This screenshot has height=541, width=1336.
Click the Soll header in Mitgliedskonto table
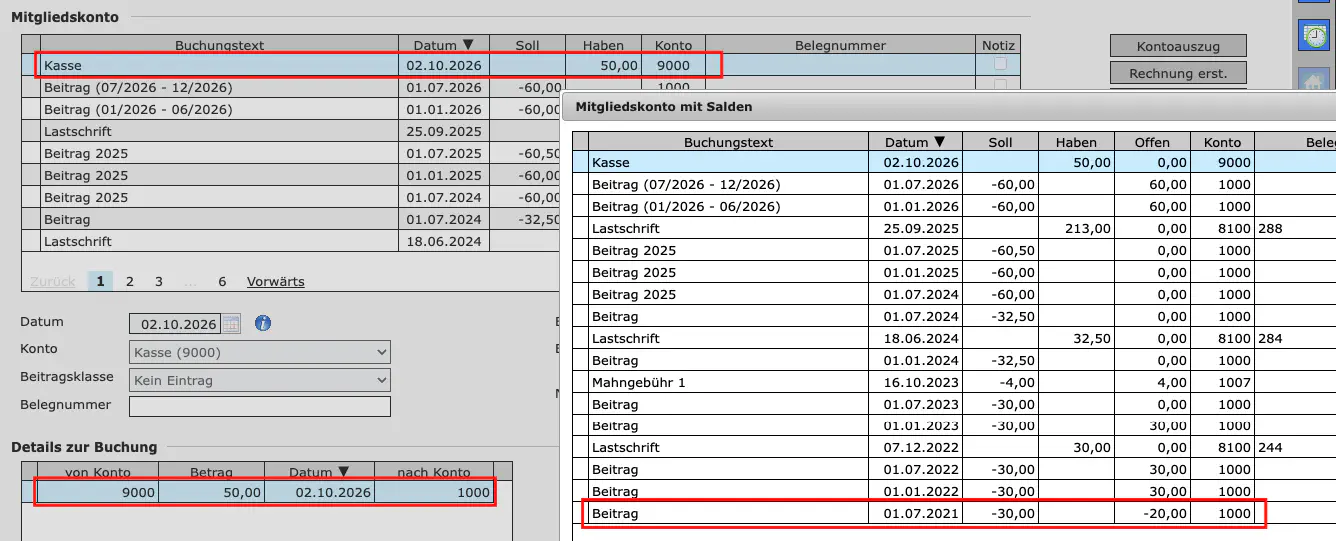(527, 45)
